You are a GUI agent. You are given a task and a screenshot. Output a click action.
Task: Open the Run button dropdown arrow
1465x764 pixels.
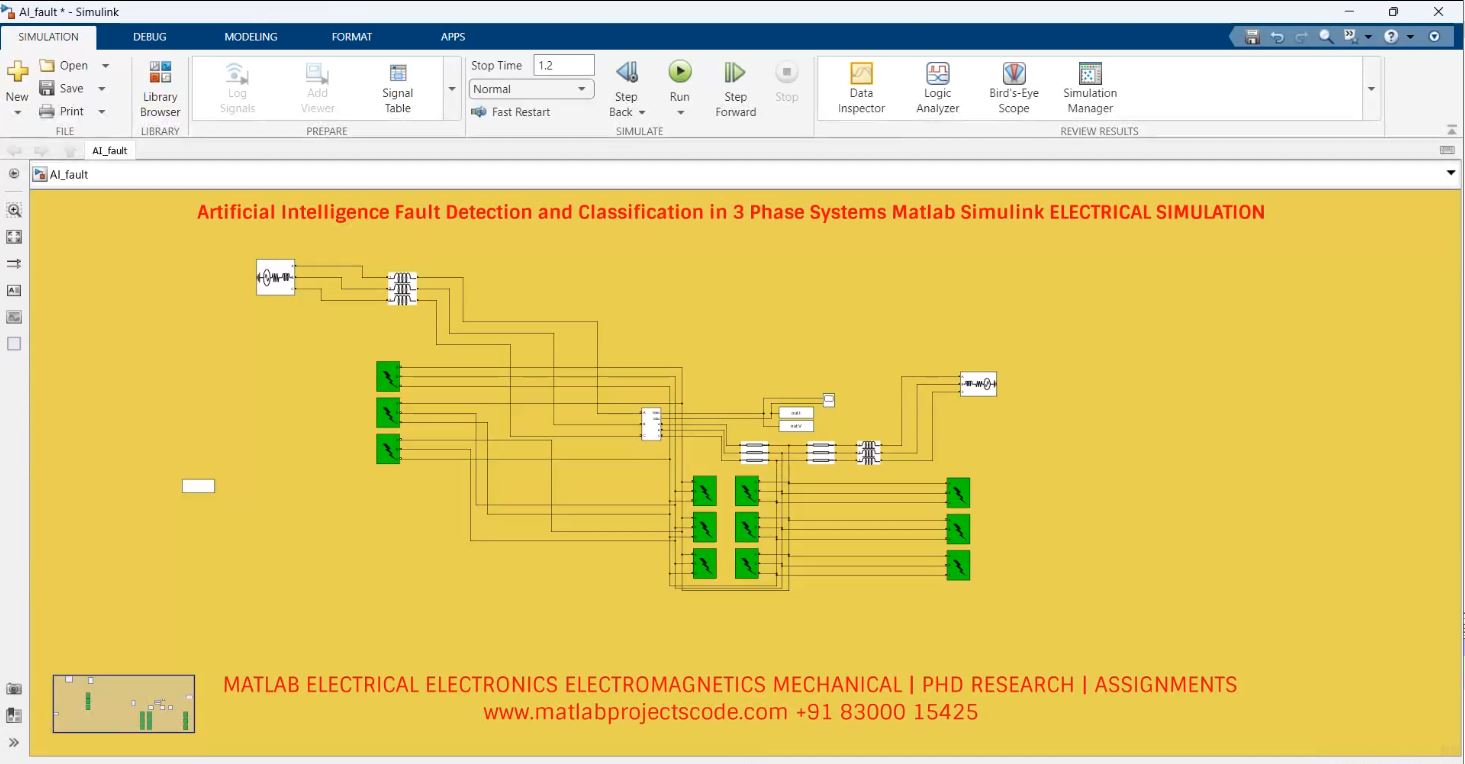pyautogui.click(x=679, y=112)
